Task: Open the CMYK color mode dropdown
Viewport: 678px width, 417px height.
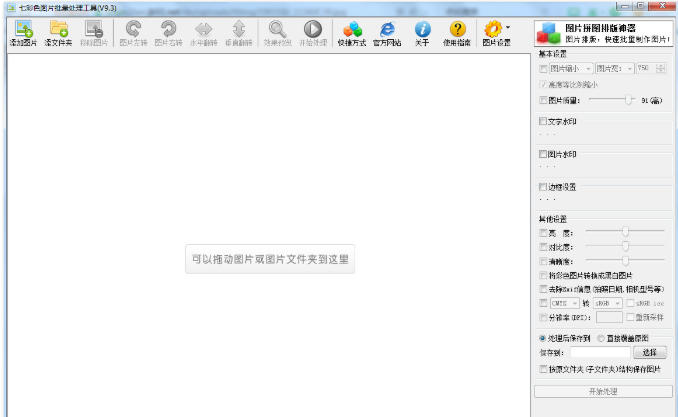Action: click(x=564, y=303)
